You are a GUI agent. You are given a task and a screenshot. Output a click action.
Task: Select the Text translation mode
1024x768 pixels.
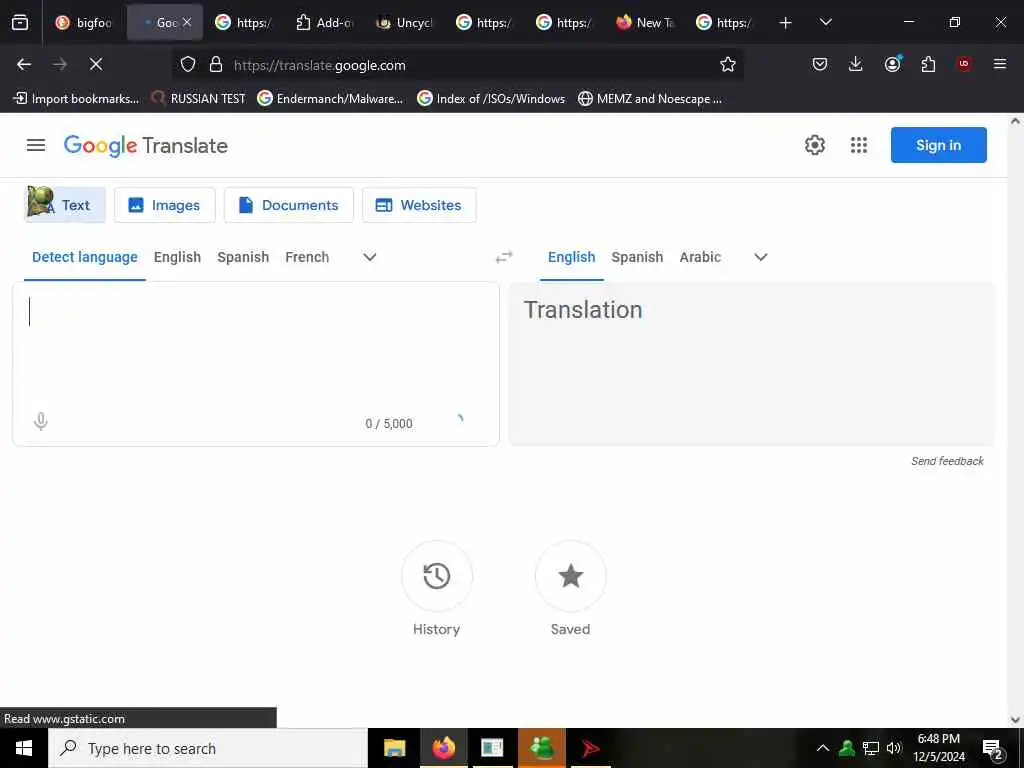pyautogui.click(x=65, y=205)
